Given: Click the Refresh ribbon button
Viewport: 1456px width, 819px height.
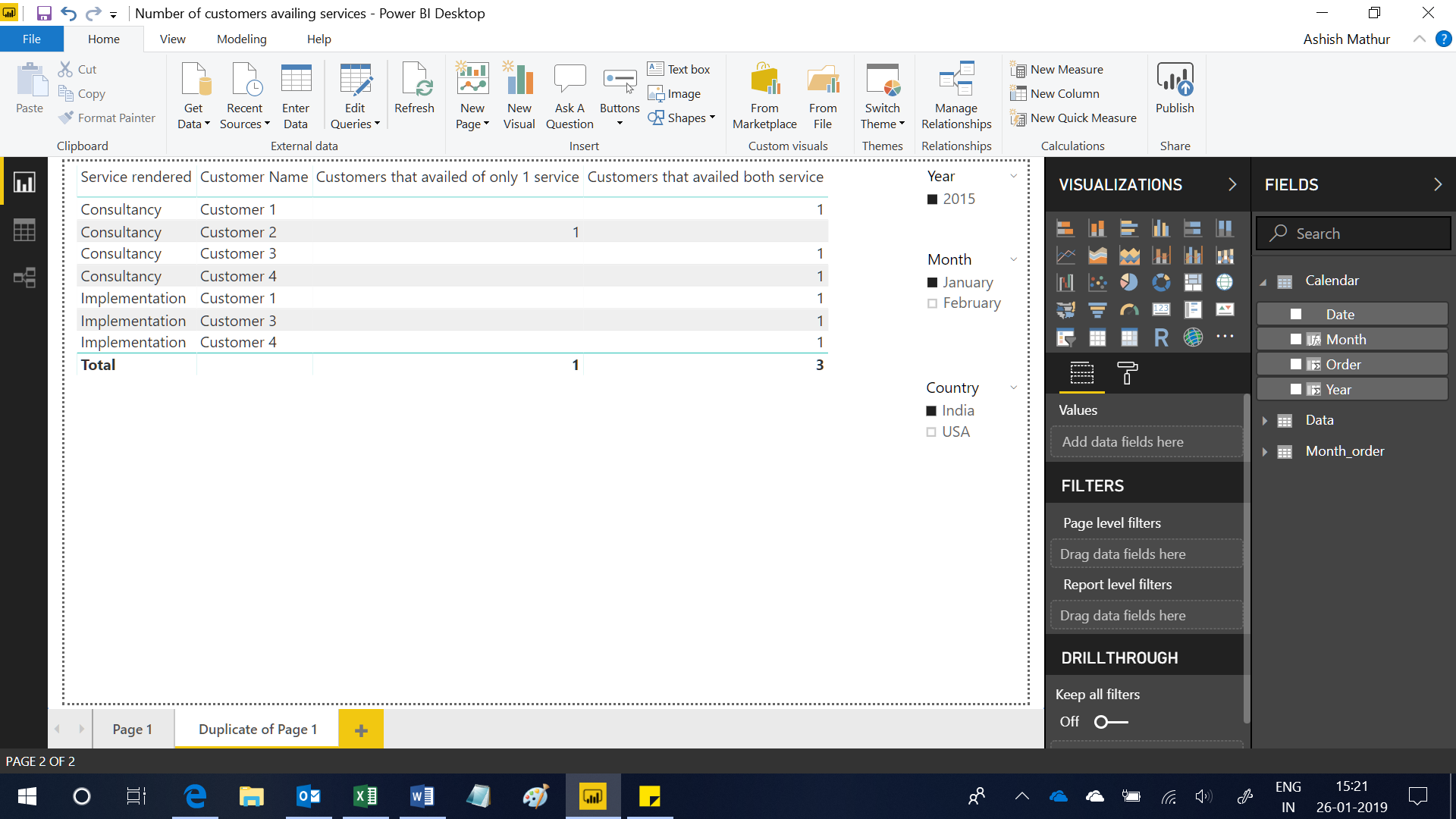Looking at the screenshot, I should pyautogui.click(x=414, y=89).
